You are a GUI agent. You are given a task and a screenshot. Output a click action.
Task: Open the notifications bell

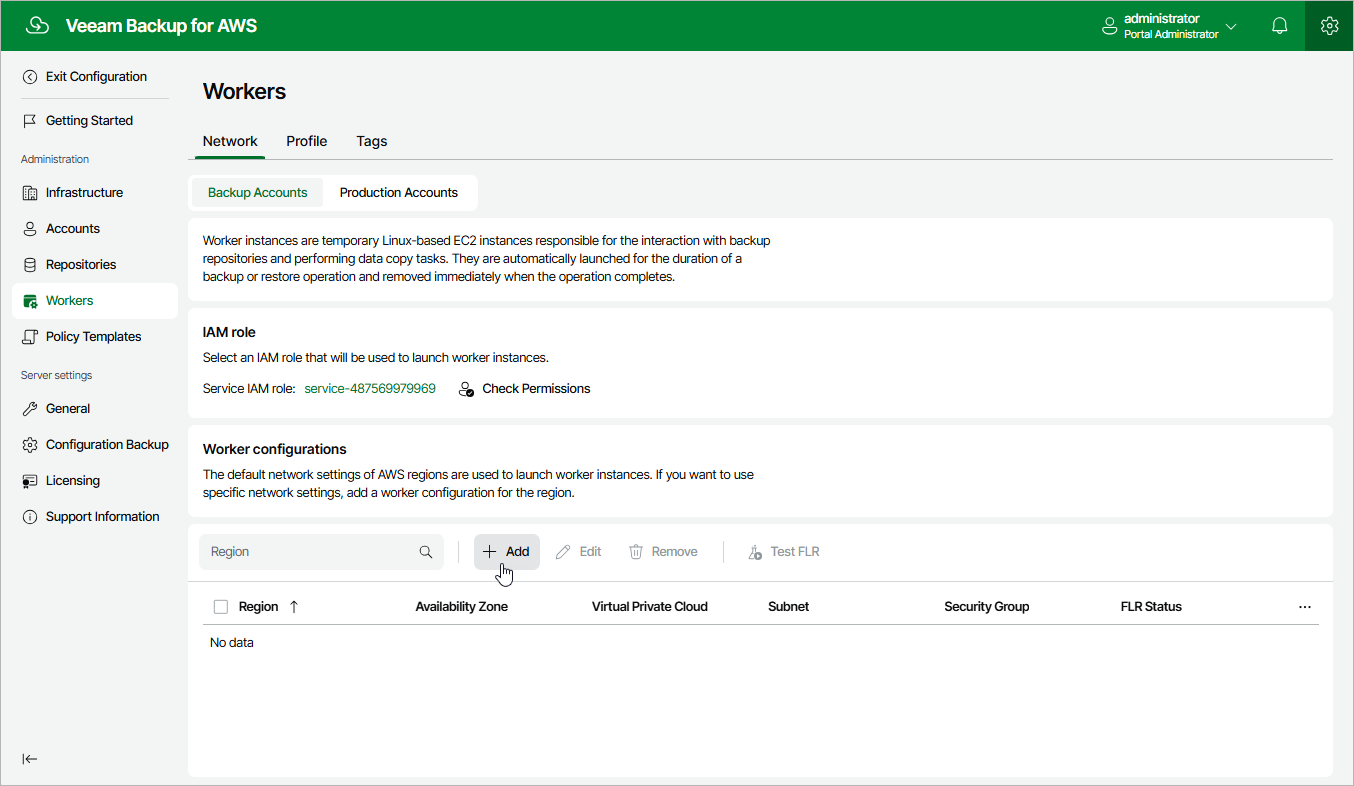(x=1279, y=26)
